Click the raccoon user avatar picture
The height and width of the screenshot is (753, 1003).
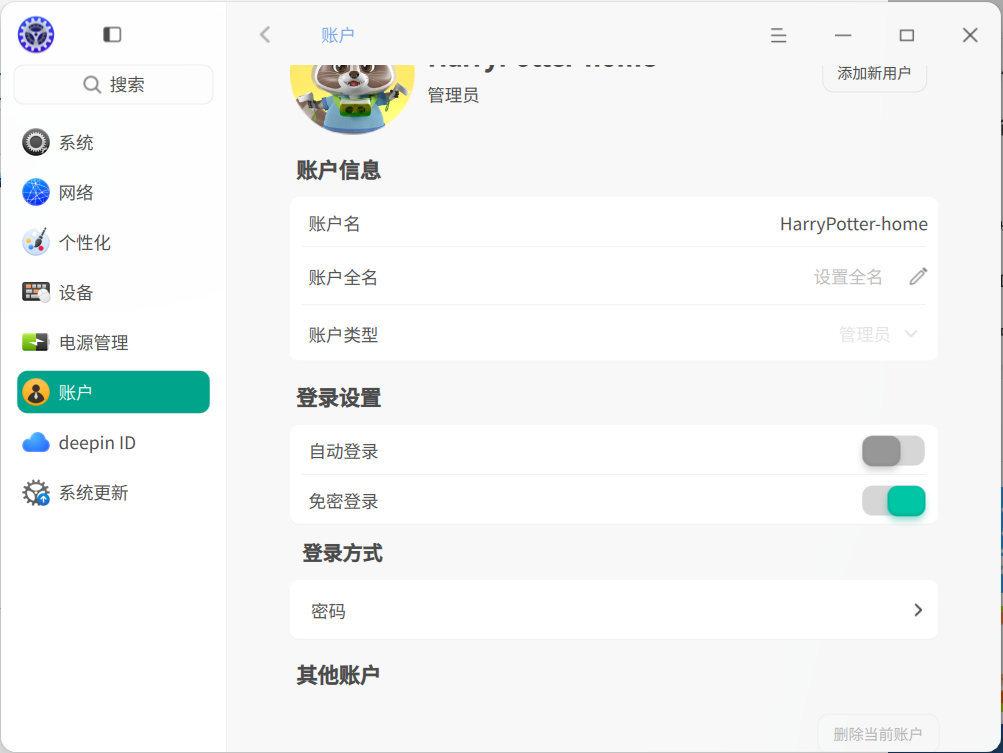pos(352,99)
